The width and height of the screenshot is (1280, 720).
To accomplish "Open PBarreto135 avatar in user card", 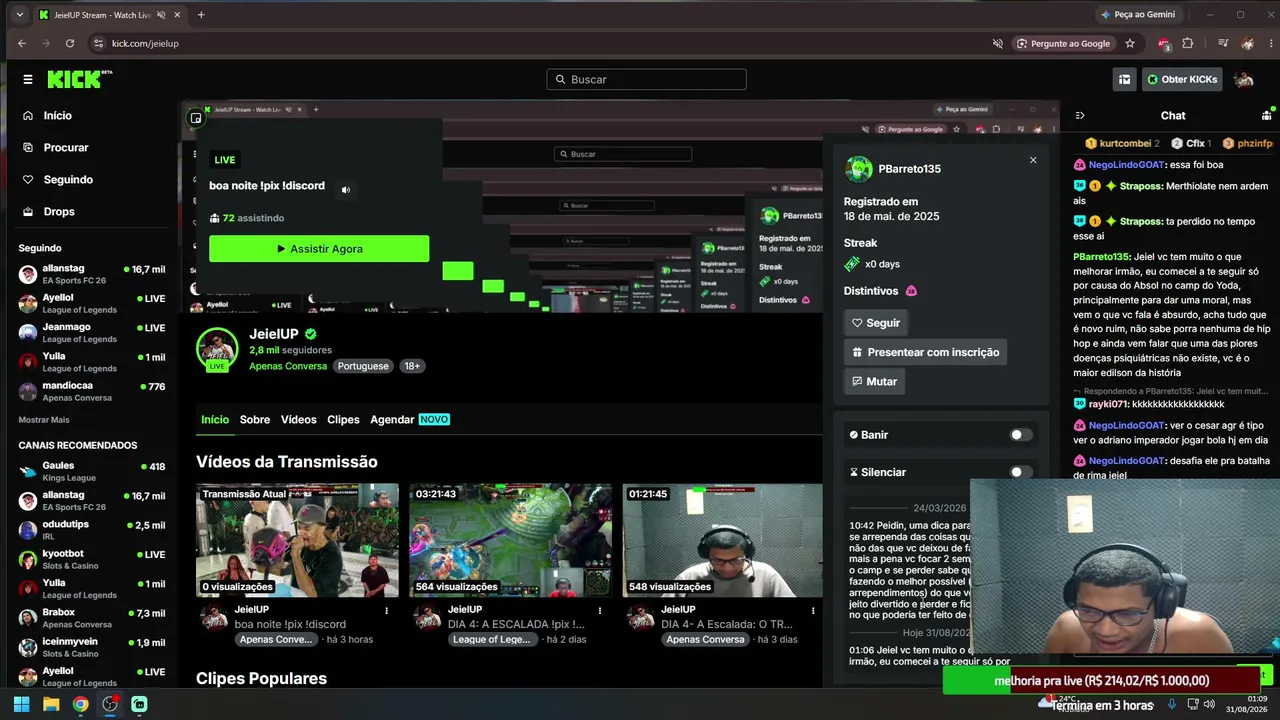I will pos(858,169).
